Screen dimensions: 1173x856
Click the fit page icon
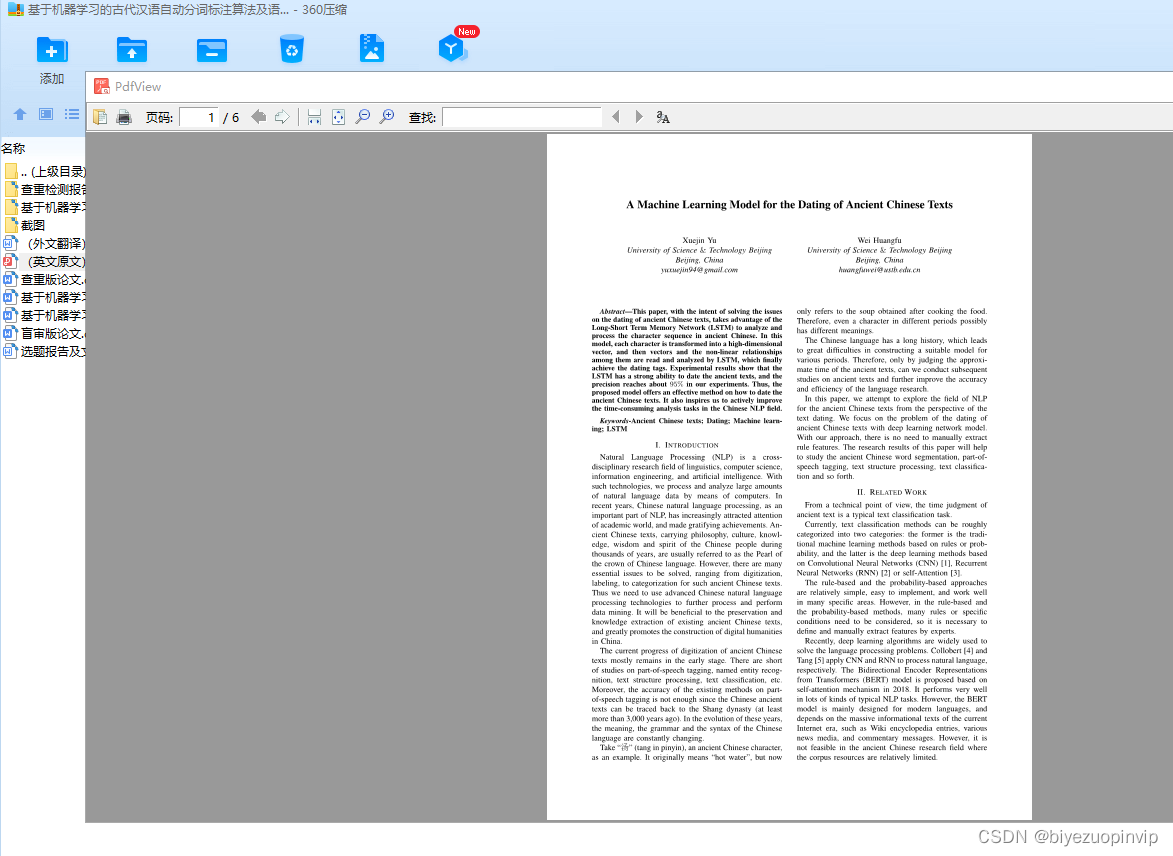tap(338, 117)
